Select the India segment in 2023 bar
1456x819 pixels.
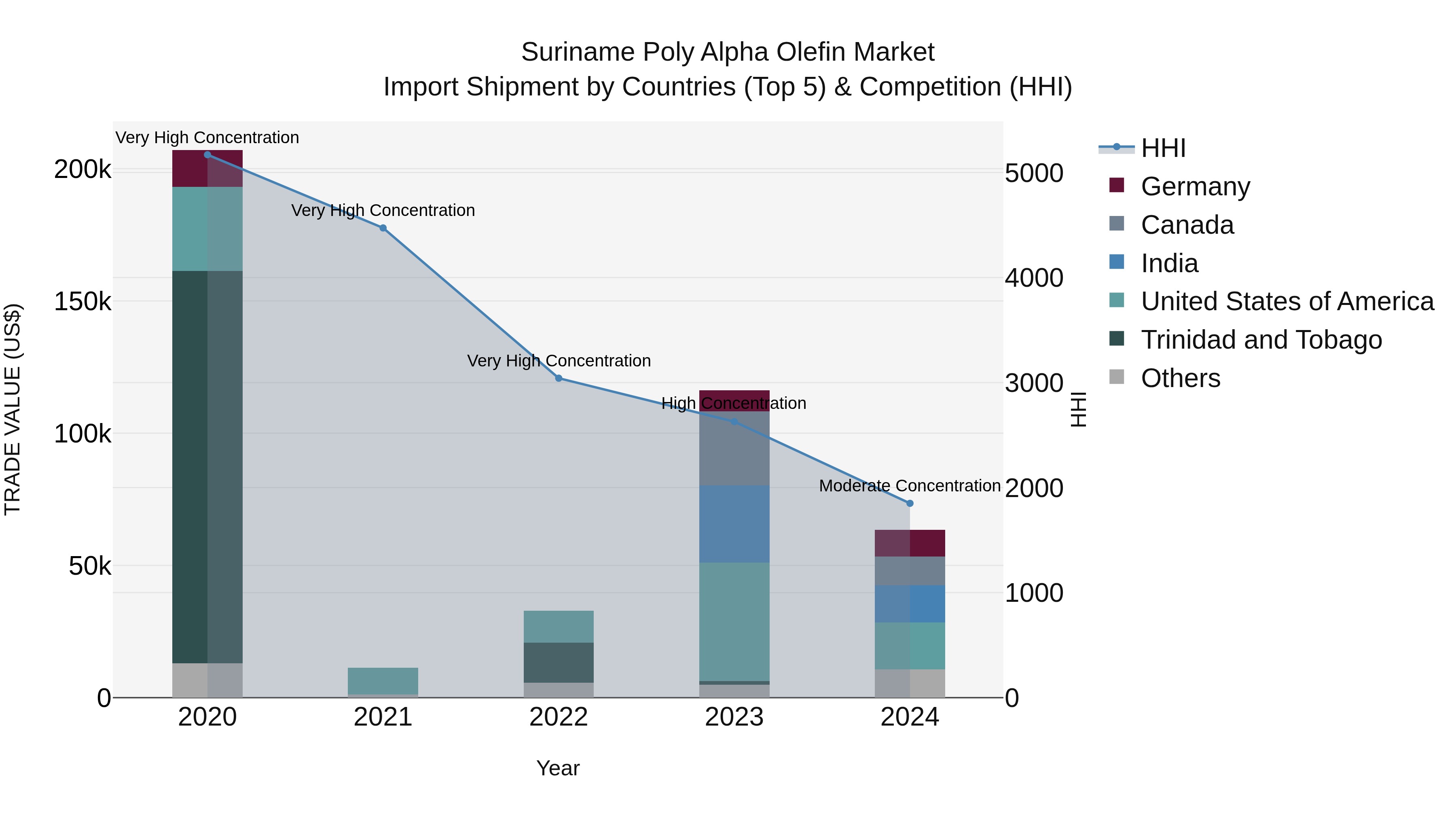point(734,524)
